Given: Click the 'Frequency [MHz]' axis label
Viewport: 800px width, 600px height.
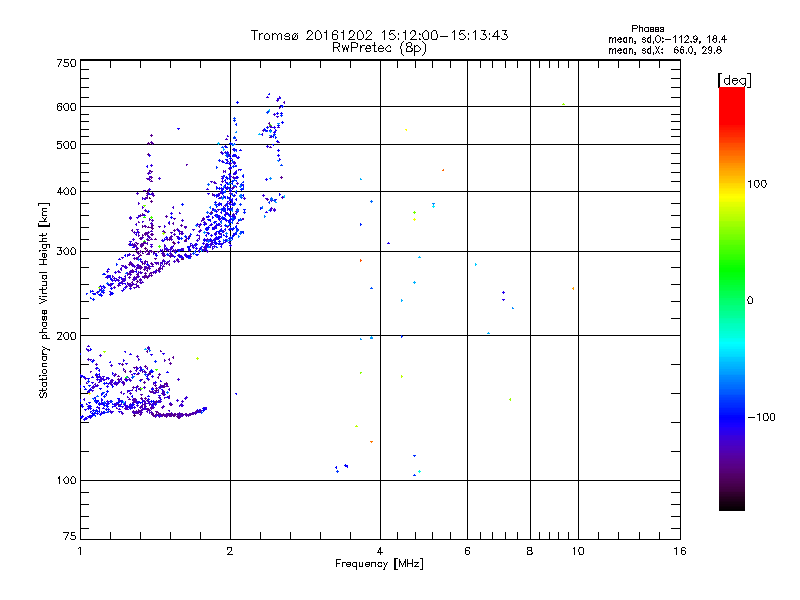Looking at the screenshot, I should (x=379, y=564).
